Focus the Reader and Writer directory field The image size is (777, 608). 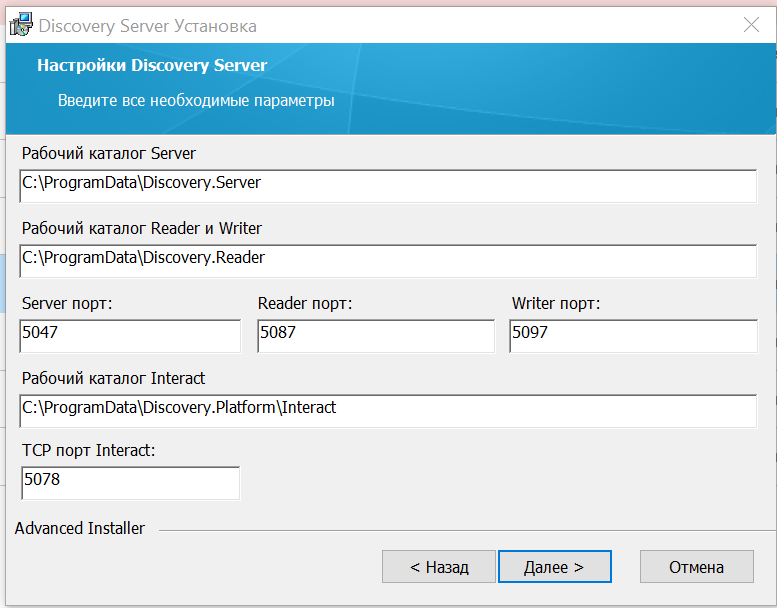388,259
